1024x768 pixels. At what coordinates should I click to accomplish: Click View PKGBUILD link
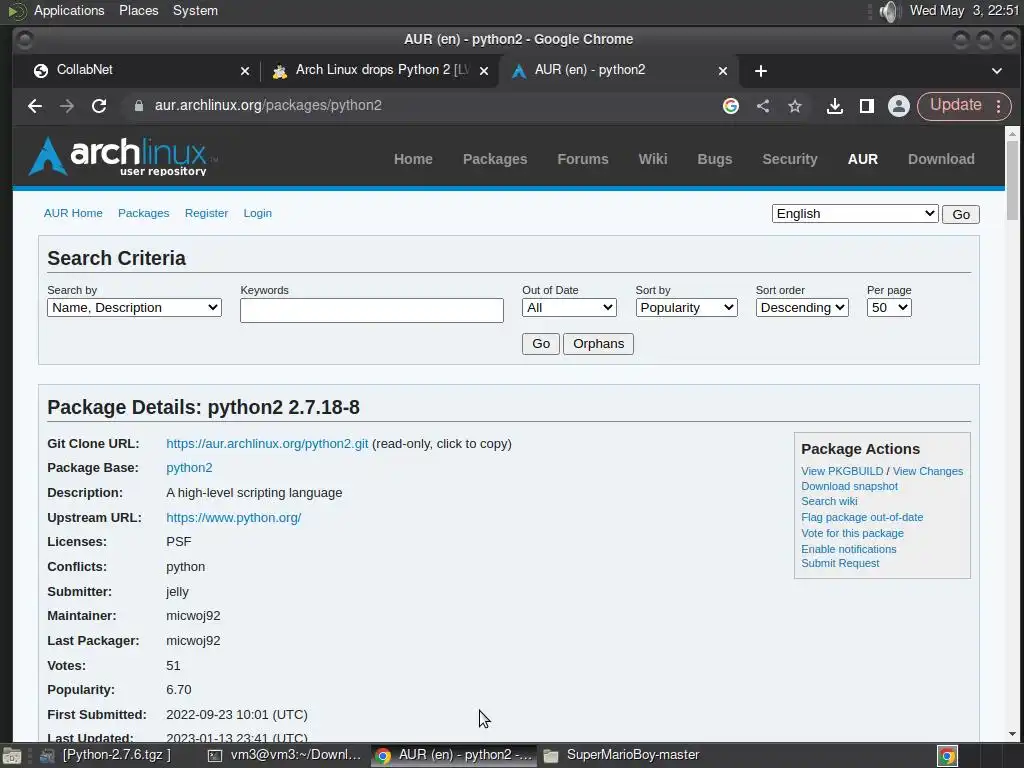click(x=842, y=471)
